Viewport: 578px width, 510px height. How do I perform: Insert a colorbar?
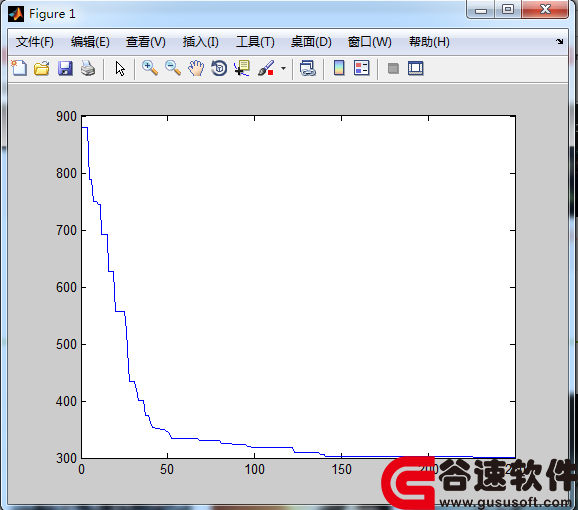point(339,68)
